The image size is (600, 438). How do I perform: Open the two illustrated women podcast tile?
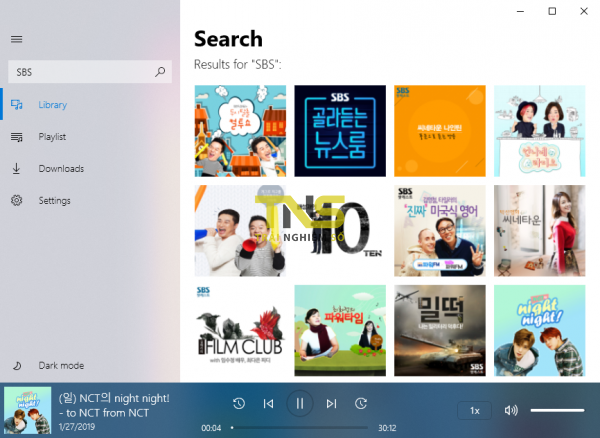point(540,131)
